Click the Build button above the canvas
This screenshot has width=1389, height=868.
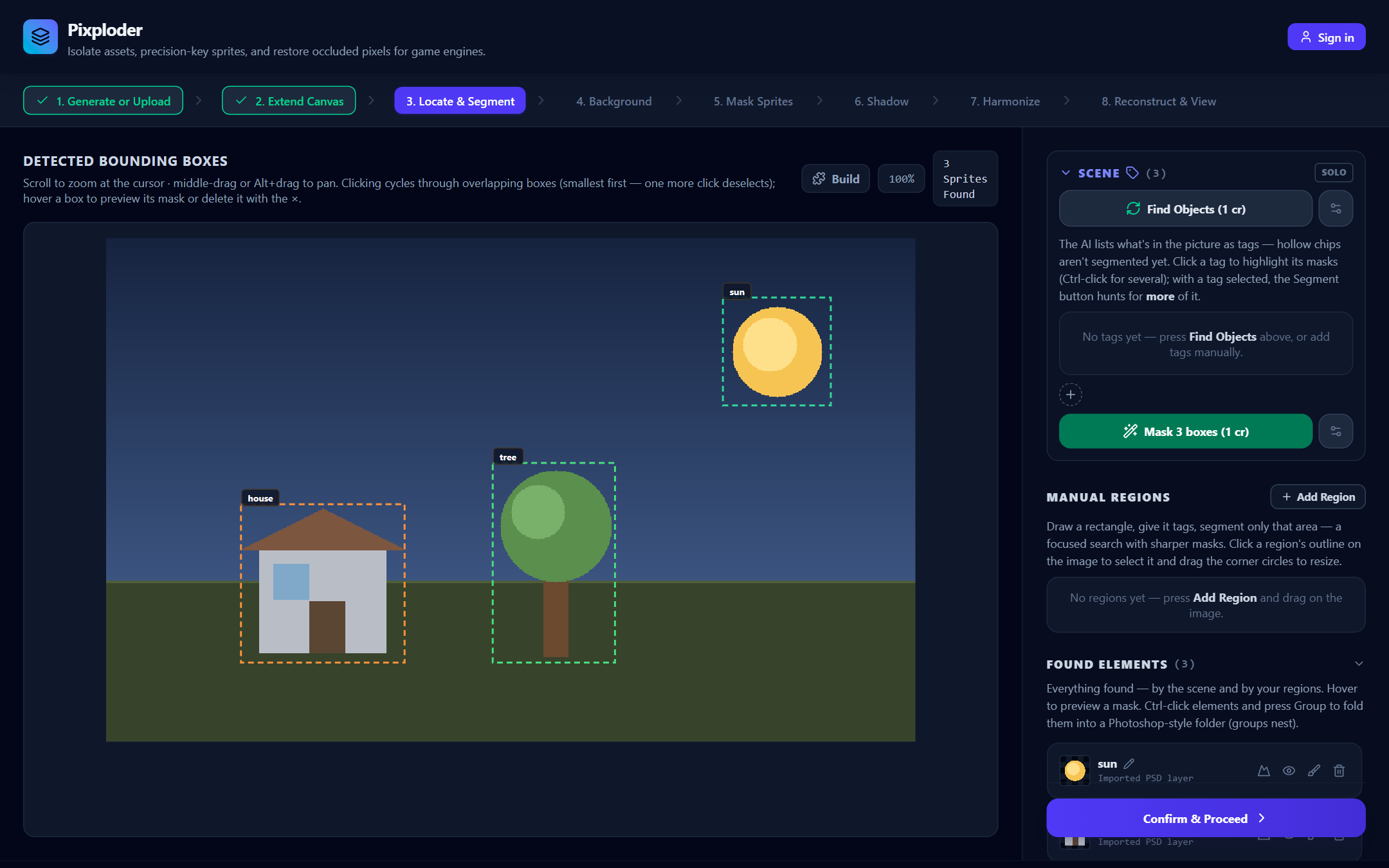(835, 179)
